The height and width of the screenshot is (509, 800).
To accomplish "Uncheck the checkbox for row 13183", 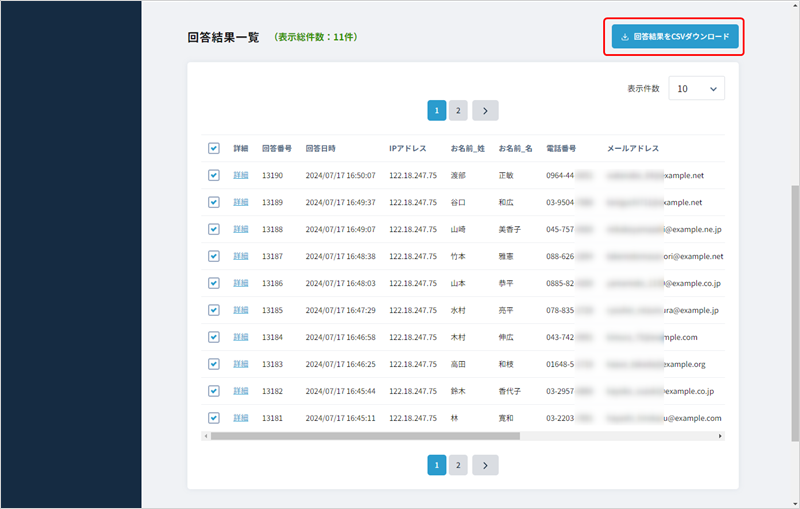I will click(214, 364).
